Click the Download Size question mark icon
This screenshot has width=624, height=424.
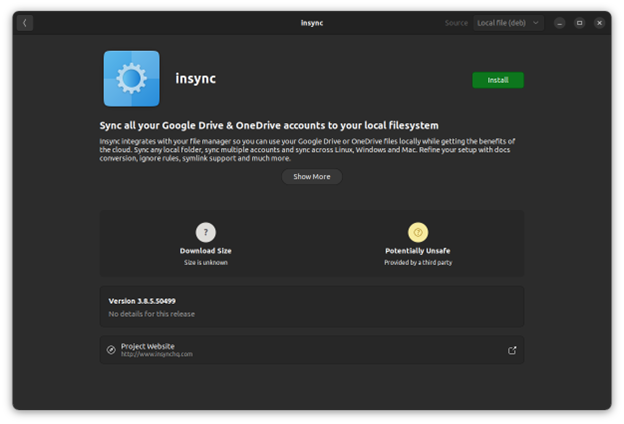(206, 232)
